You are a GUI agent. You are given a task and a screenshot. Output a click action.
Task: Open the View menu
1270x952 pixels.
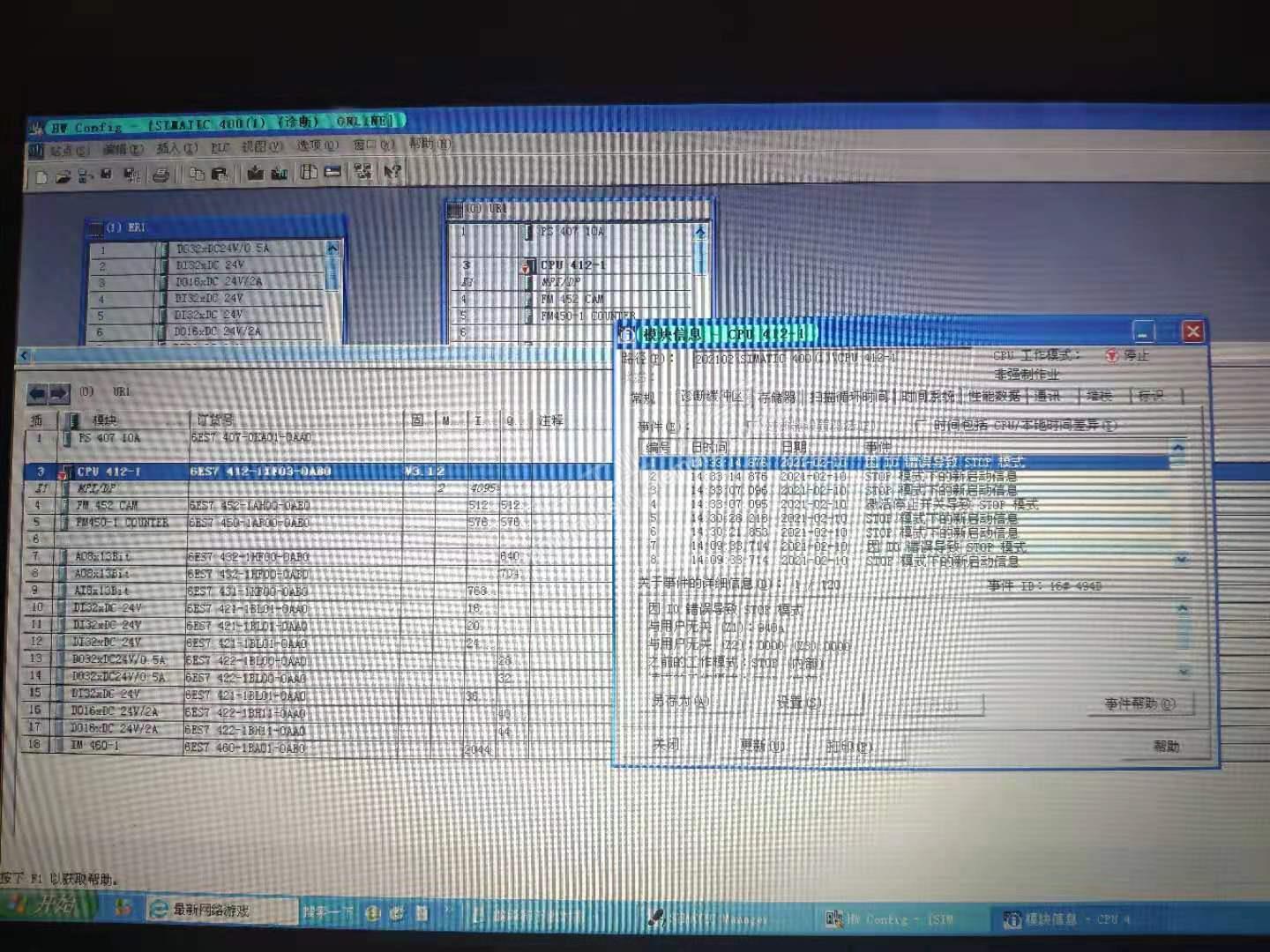262,146
